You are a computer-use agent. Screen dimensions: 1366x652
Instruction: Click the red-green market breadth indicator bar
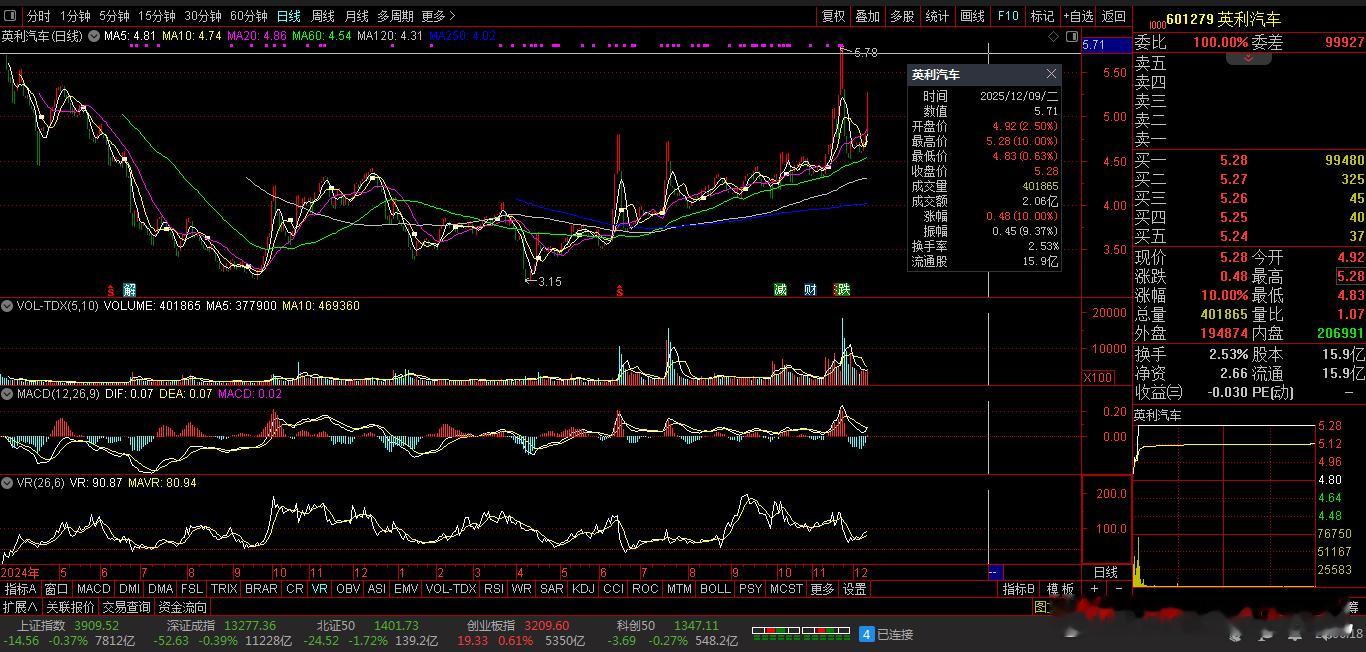point(800,631)
